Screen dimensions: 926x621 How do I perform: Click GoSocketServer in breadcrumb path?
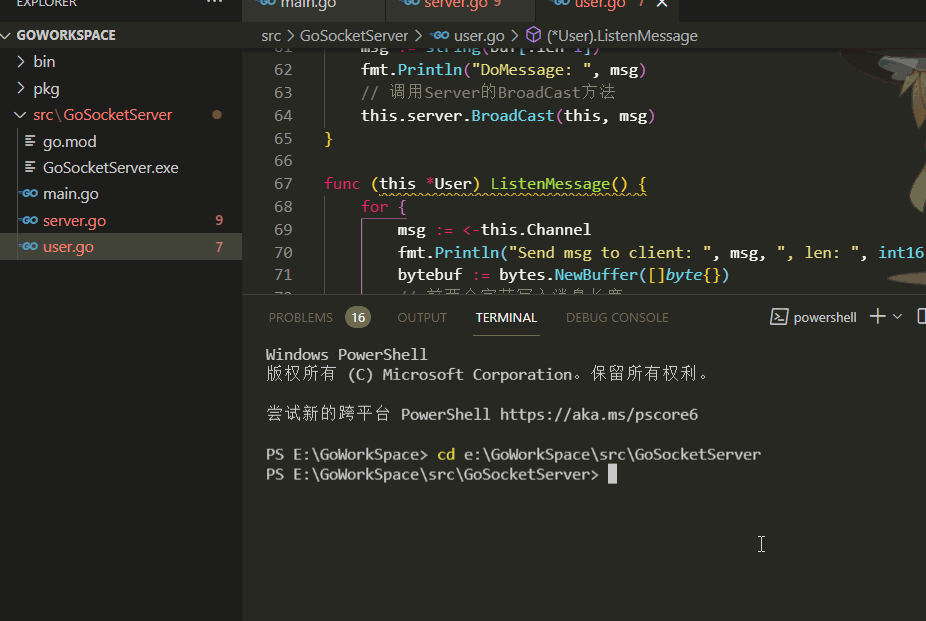(354, 36)
